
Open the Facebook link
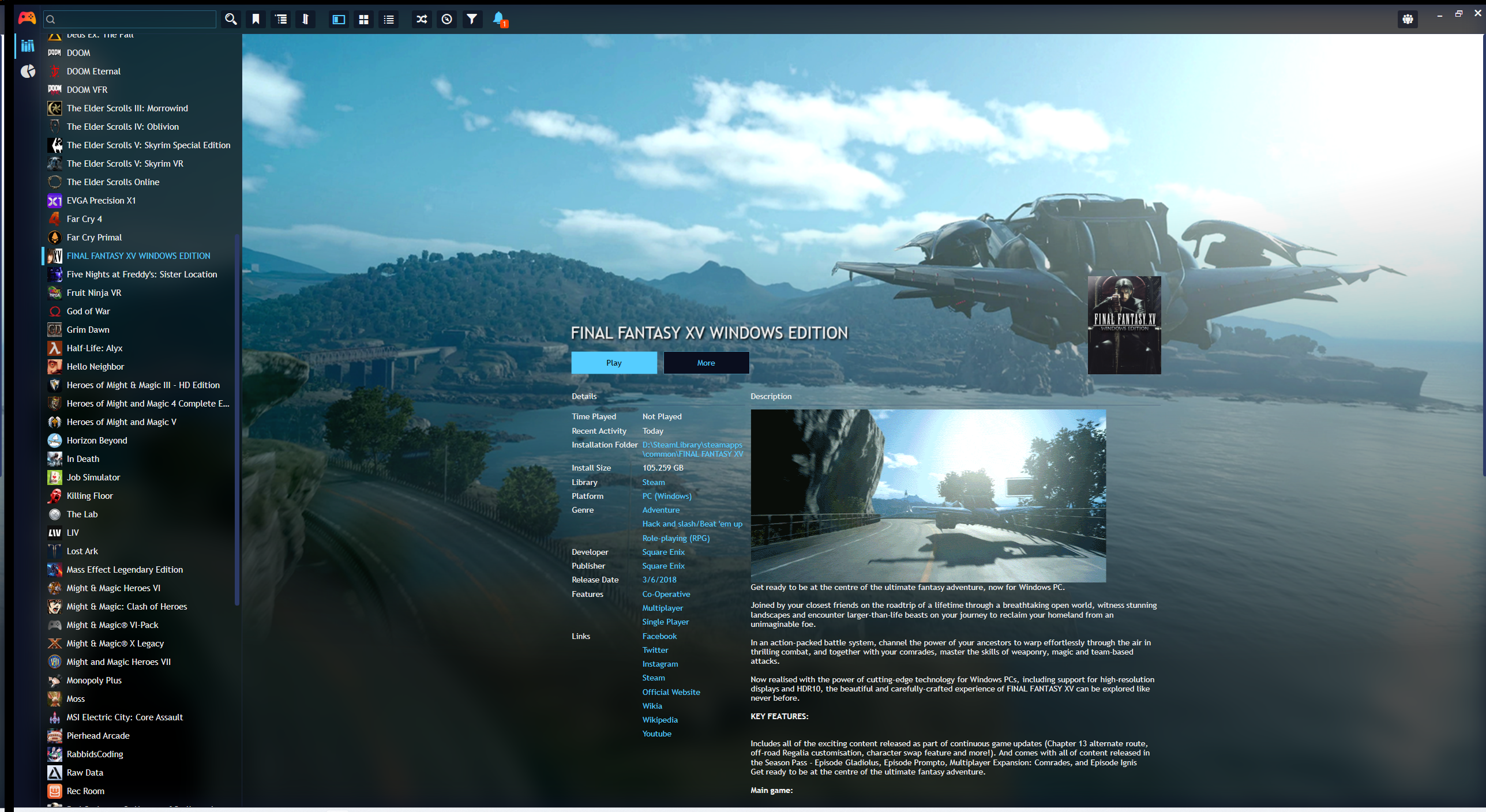(x=659, y=636)
